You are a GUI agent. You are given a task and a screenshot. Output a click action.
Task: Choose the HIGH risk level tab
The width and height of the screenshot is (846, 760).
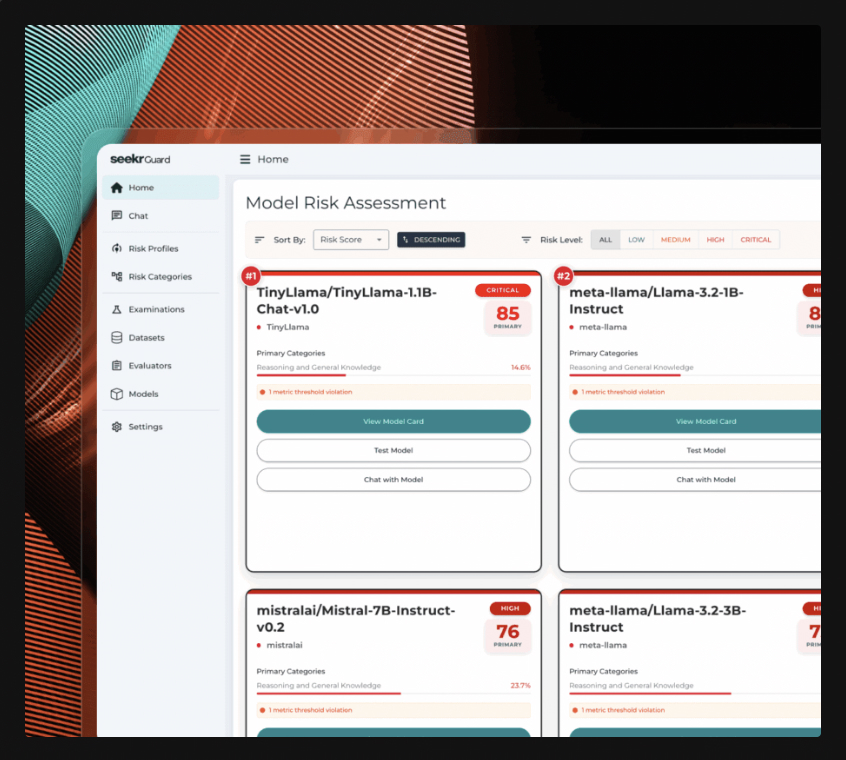715,240
